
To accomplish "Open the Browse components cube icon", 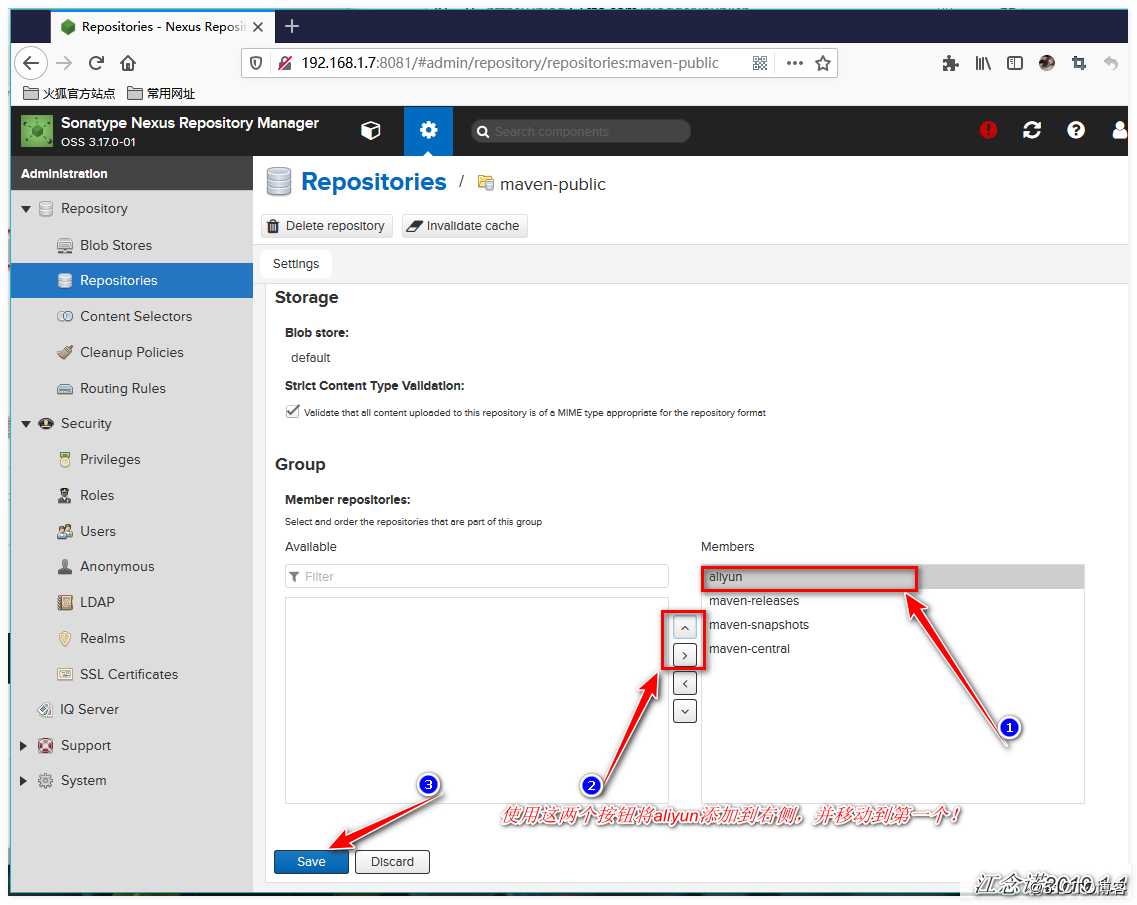I will pyautogui.click(x=371, y=131).
